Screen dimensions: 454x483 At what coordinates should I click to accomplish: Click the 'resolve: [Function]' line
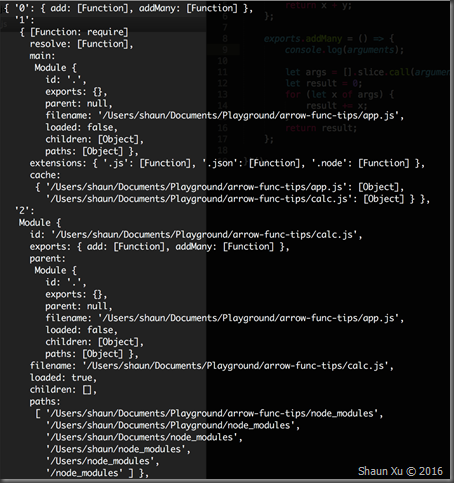pyautogui.click(x=81, y=44)
